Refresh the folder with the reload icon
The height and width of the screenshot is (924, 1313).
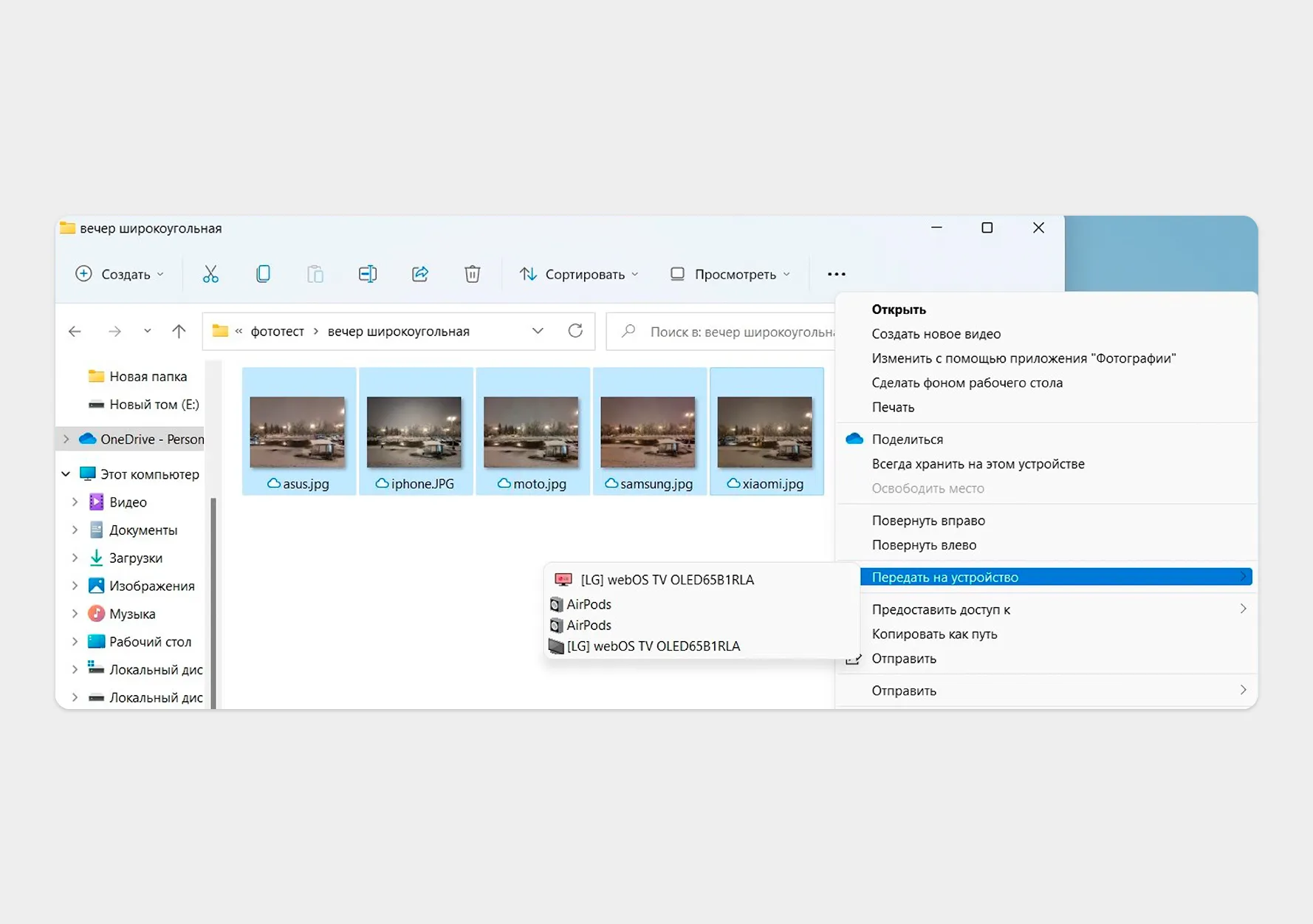tap(575, 331)
